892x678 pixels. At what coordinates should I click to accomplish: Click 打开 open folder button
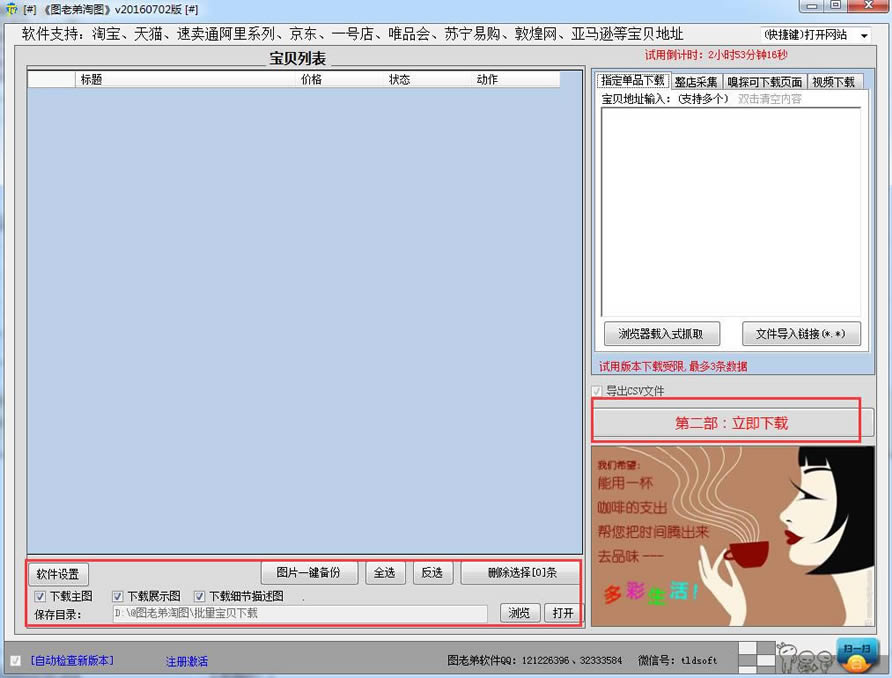(x=563, y=613)
